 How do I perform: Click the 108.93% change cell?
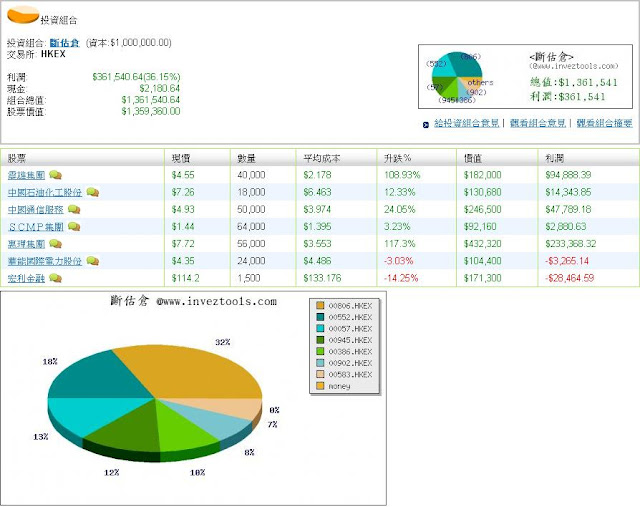(x=402, y=175)
